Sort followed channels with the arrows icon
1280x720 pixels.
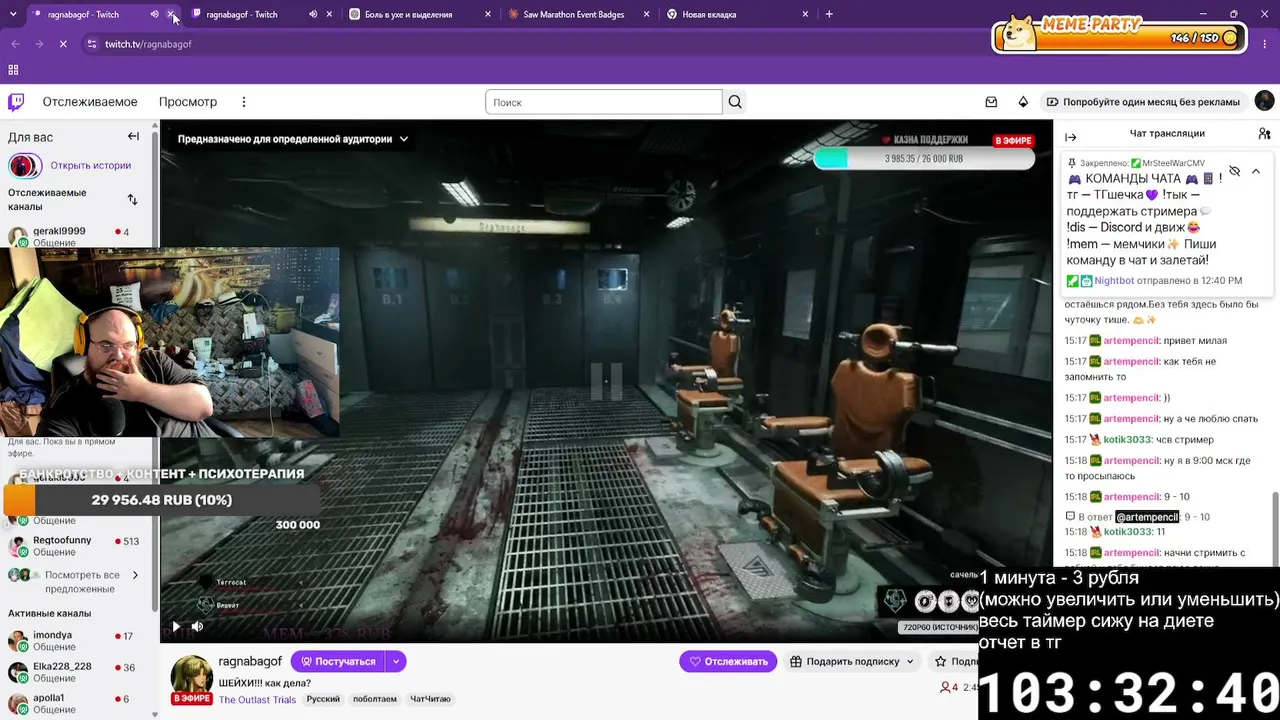(132, 199)
